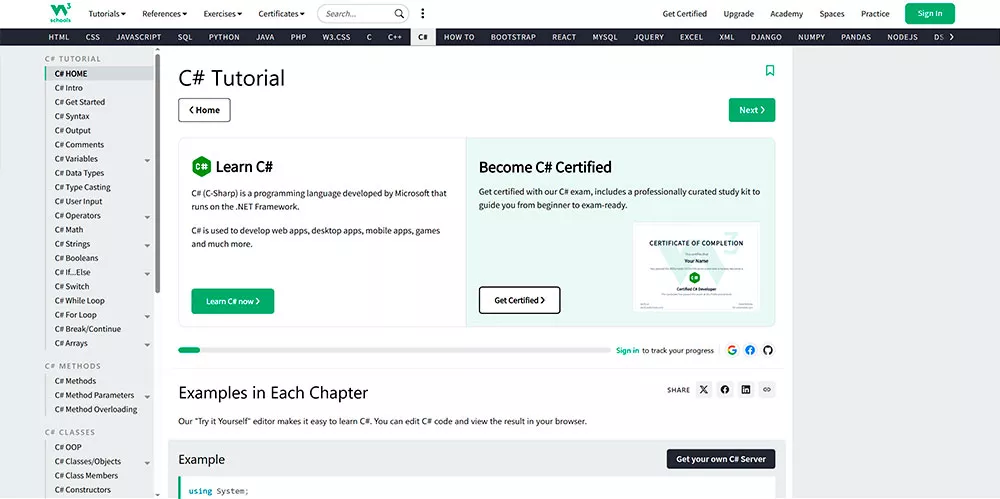
Task: Expand the C# Operators submenu arrow
Action: (147, 217)
